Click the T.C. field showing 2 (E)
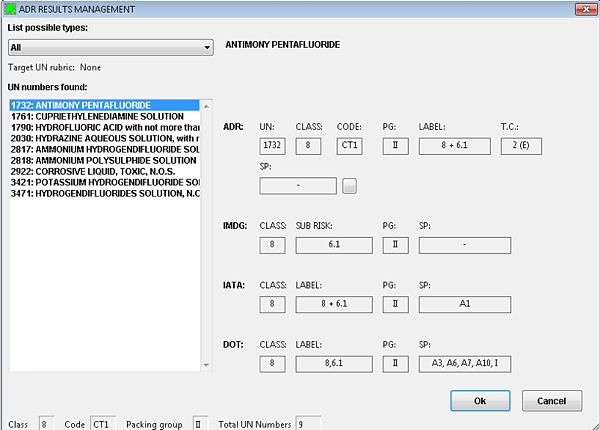 click(521, 146)
